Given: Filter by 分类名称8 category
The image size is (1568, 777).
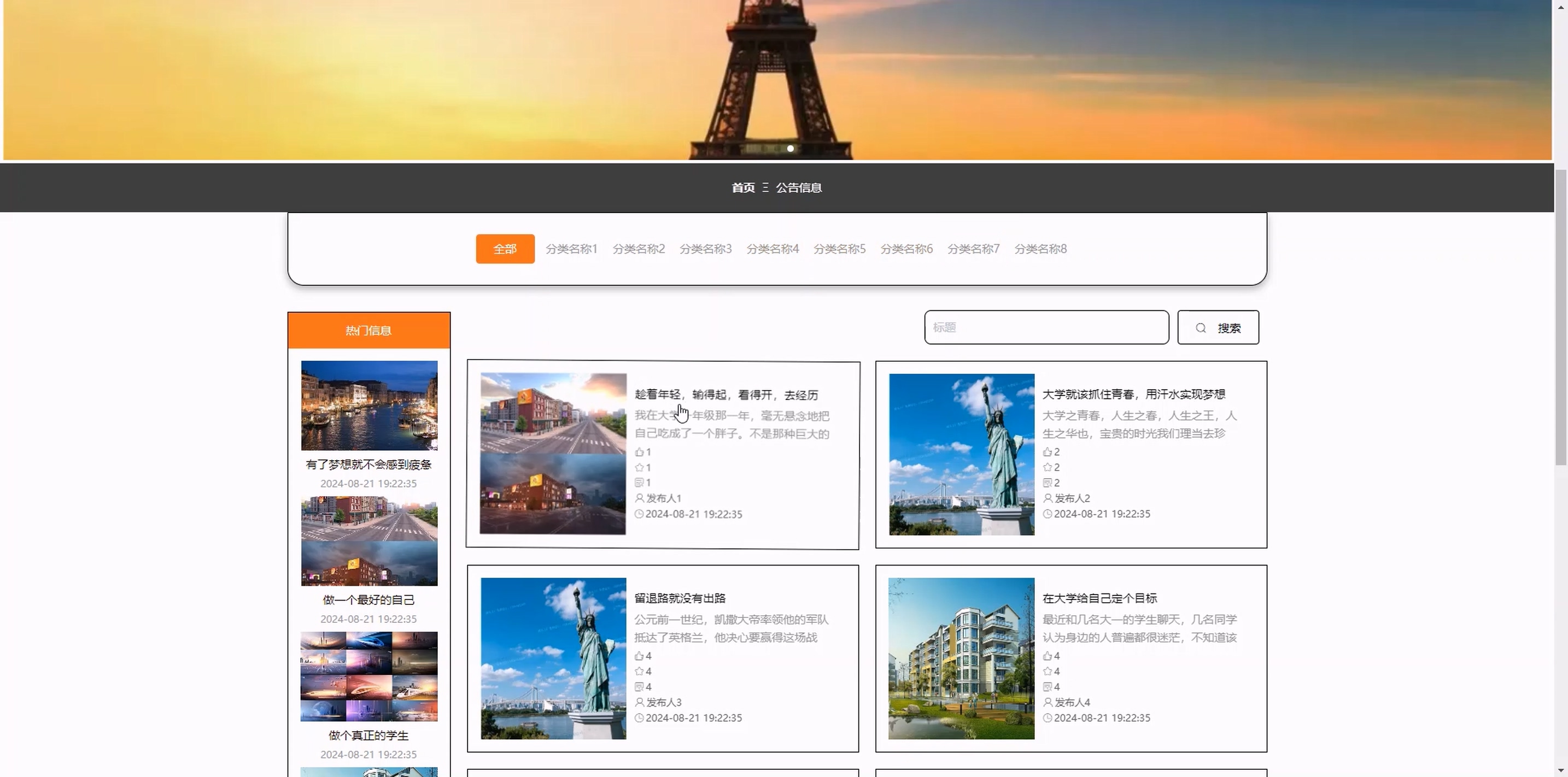Looking at the screenshot, I should (1040, 249).
